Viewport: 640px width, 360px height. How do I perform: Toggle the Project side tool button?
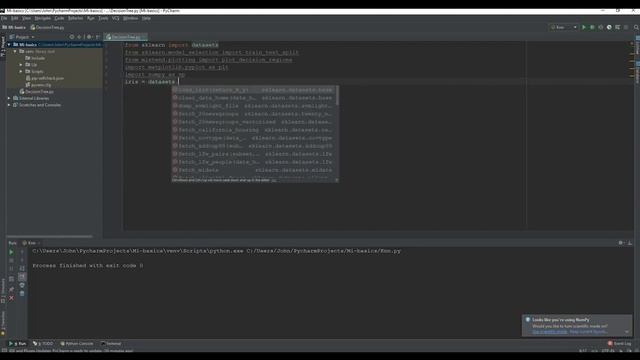point(3,46)
